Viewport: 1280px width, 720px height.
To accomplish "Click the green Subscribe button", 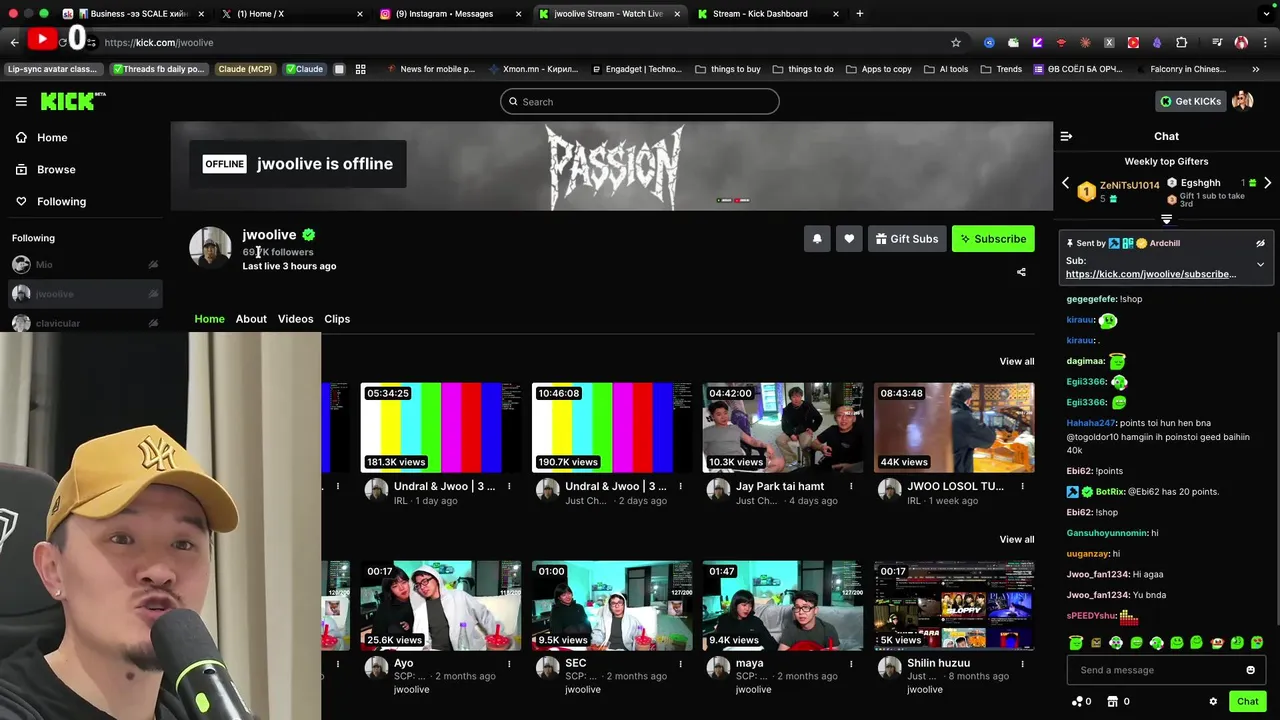I will [x=993, y=239].
